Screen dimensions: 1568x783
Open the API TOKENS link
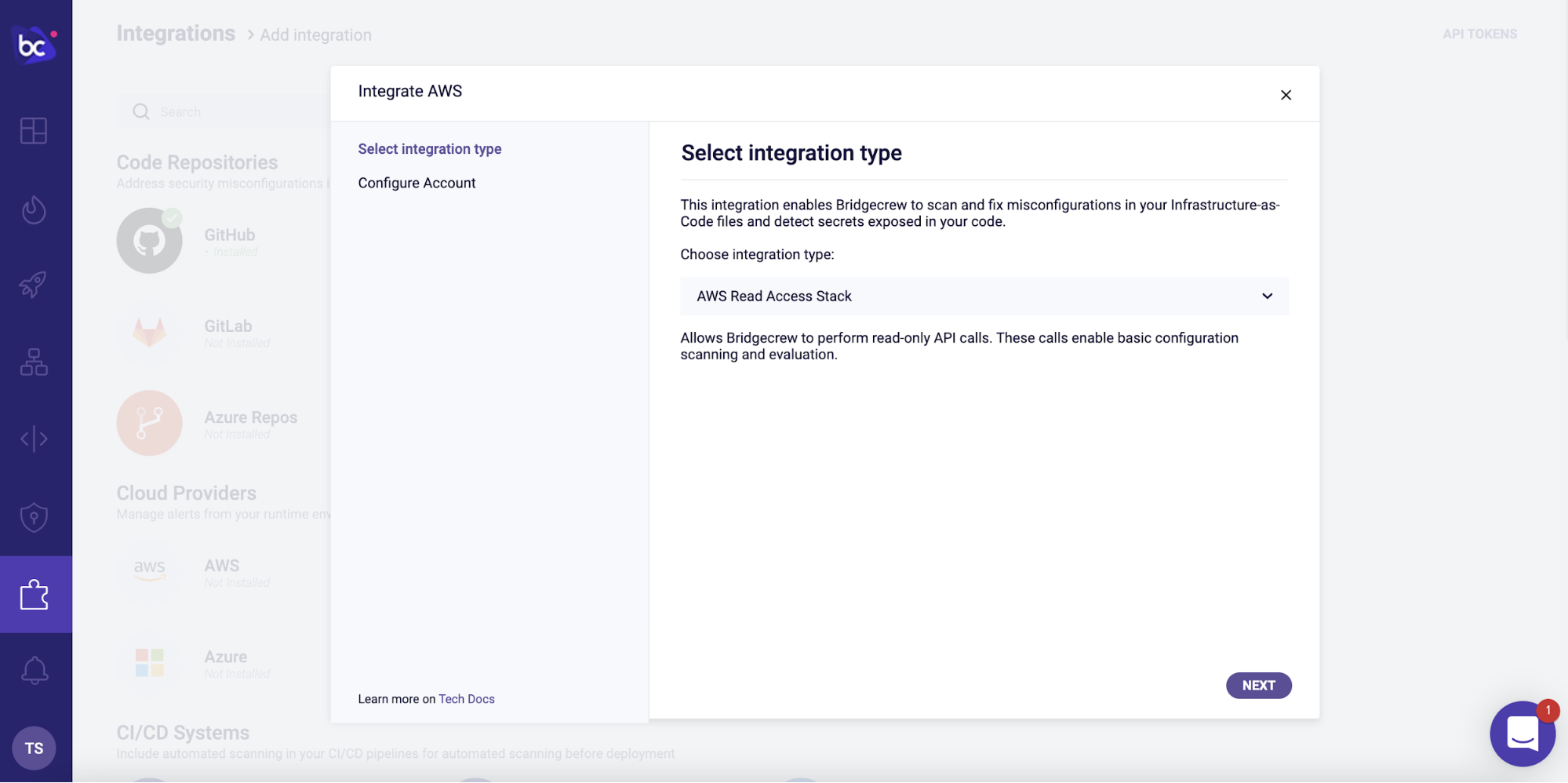click(x=1479, y=34)
